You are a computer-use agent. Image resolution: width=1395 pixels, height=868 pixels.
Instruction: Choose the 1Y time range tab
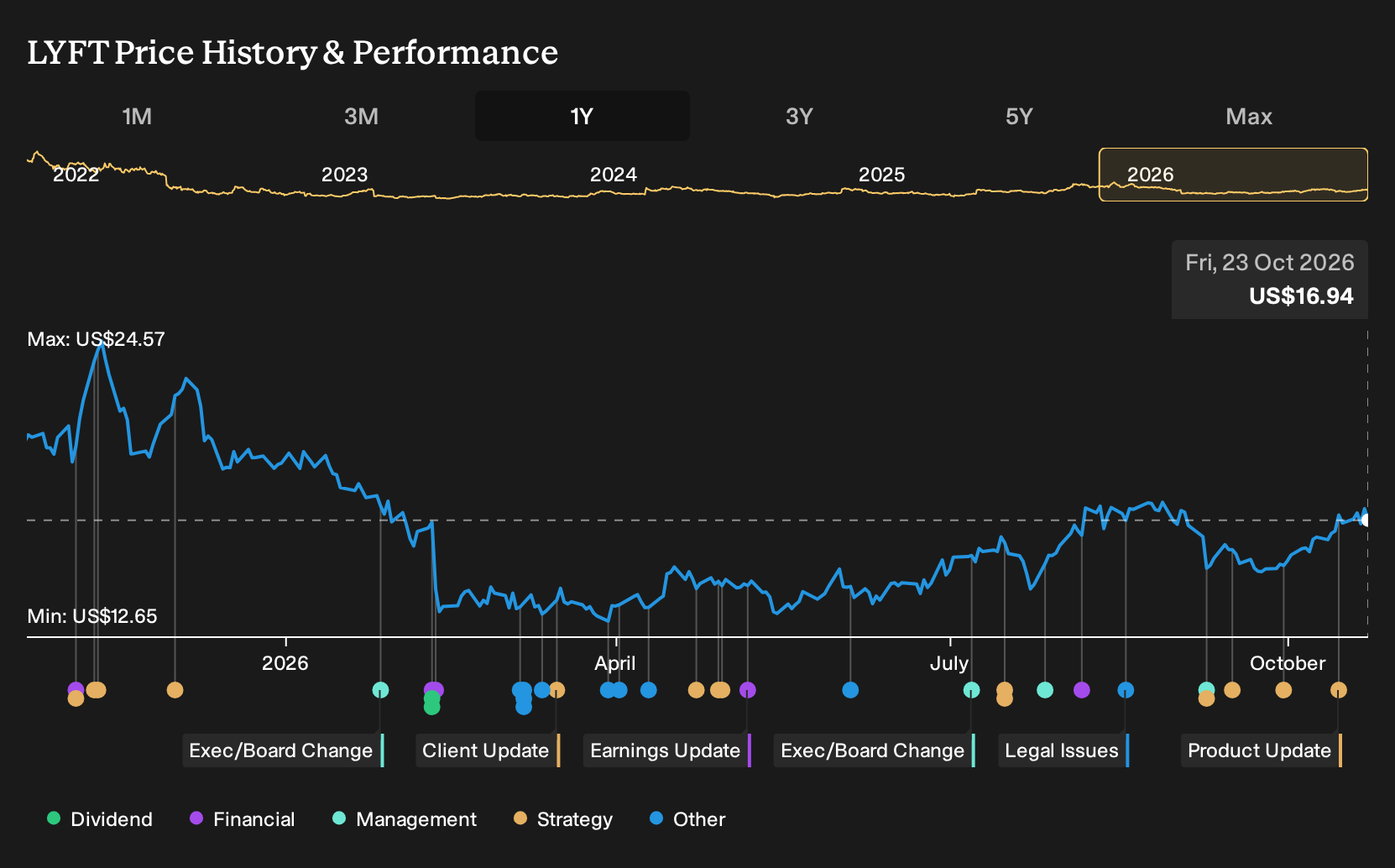coord(583,116)
